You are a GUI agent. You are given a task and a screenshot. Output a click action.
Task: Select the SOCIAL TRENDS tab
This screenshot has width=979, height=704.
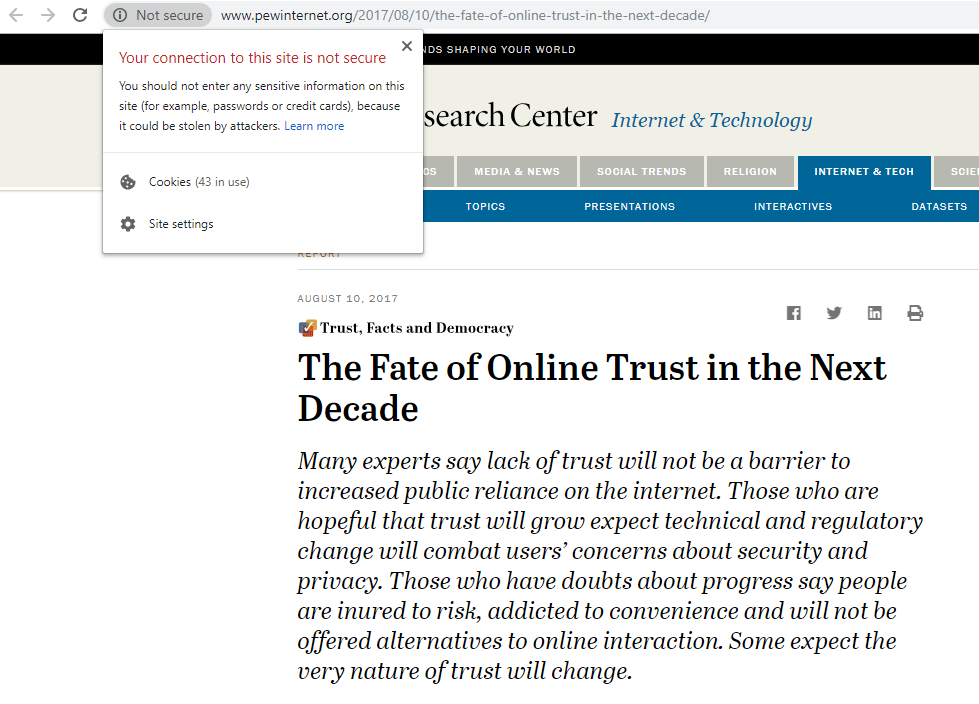pos(641,171)
